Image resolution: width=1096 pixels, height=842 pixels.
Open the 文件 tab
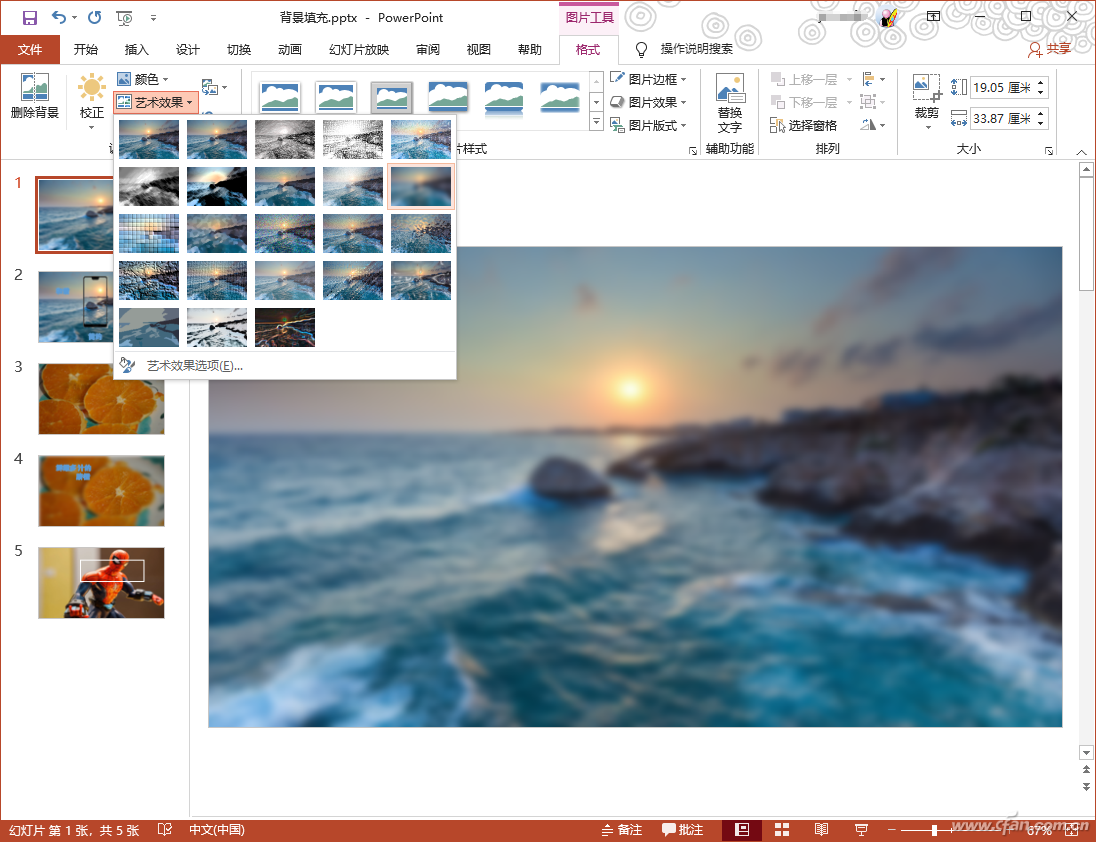(29, 50)
